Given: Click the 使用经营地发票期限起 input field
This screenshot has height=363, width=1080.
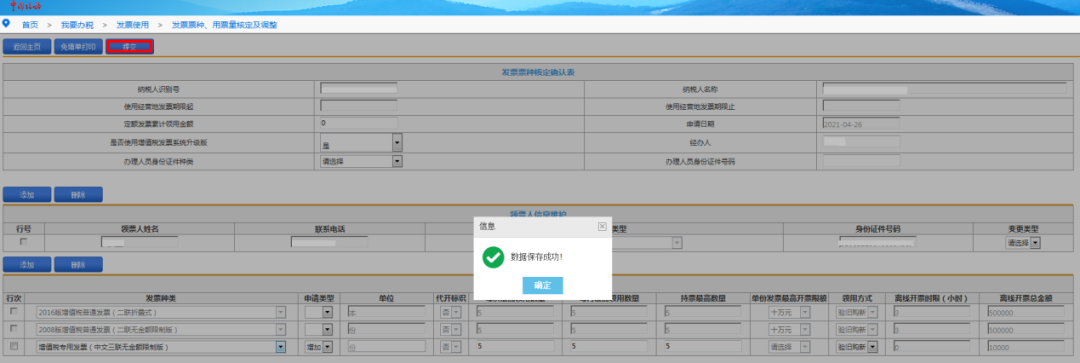Looking at the screenshot, I should click(x=359, y=106).
